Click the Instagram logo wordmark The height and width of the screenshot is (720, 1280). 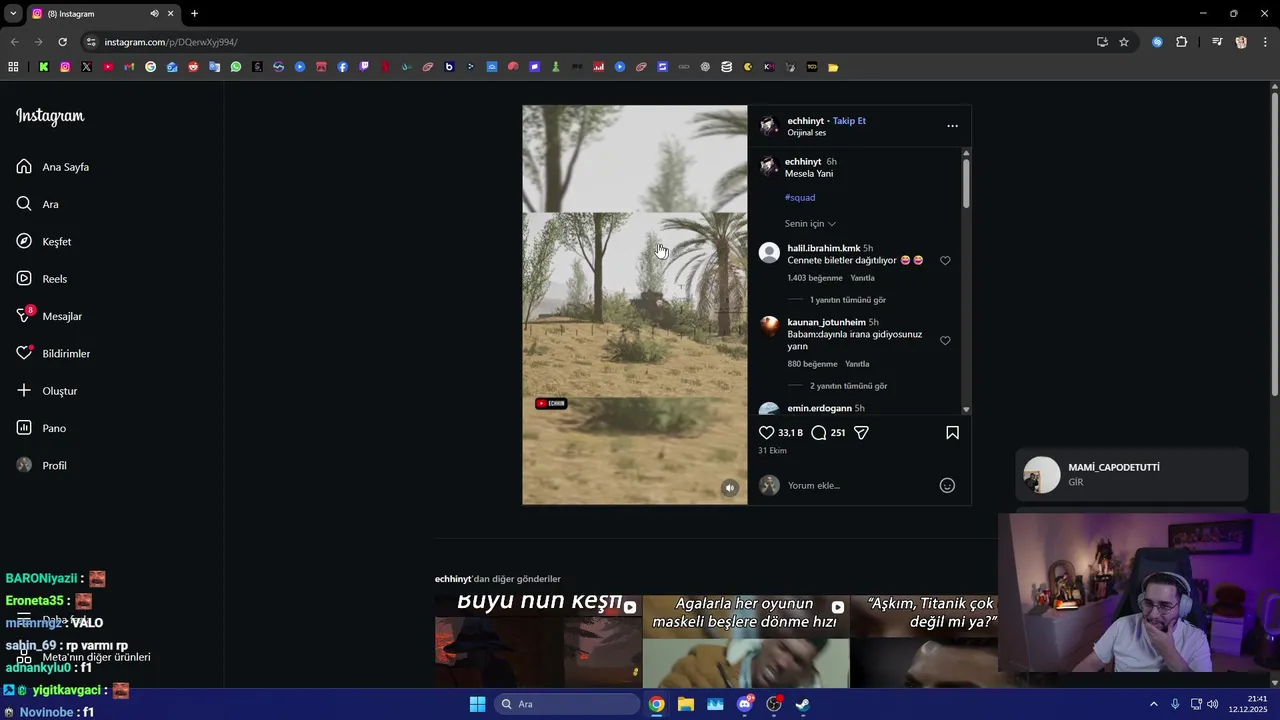(50, 116)
